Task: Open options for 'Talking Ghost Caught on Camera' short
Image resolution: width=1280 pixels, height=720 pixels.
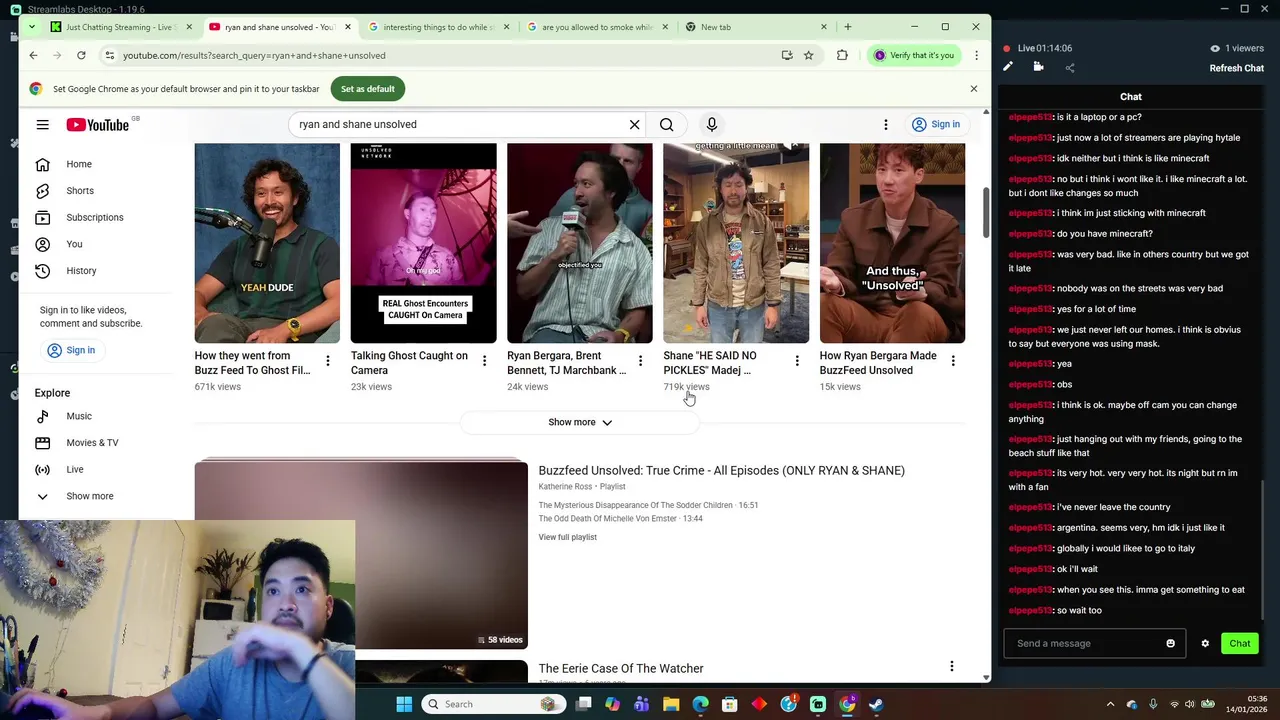Action: (484, 361)
